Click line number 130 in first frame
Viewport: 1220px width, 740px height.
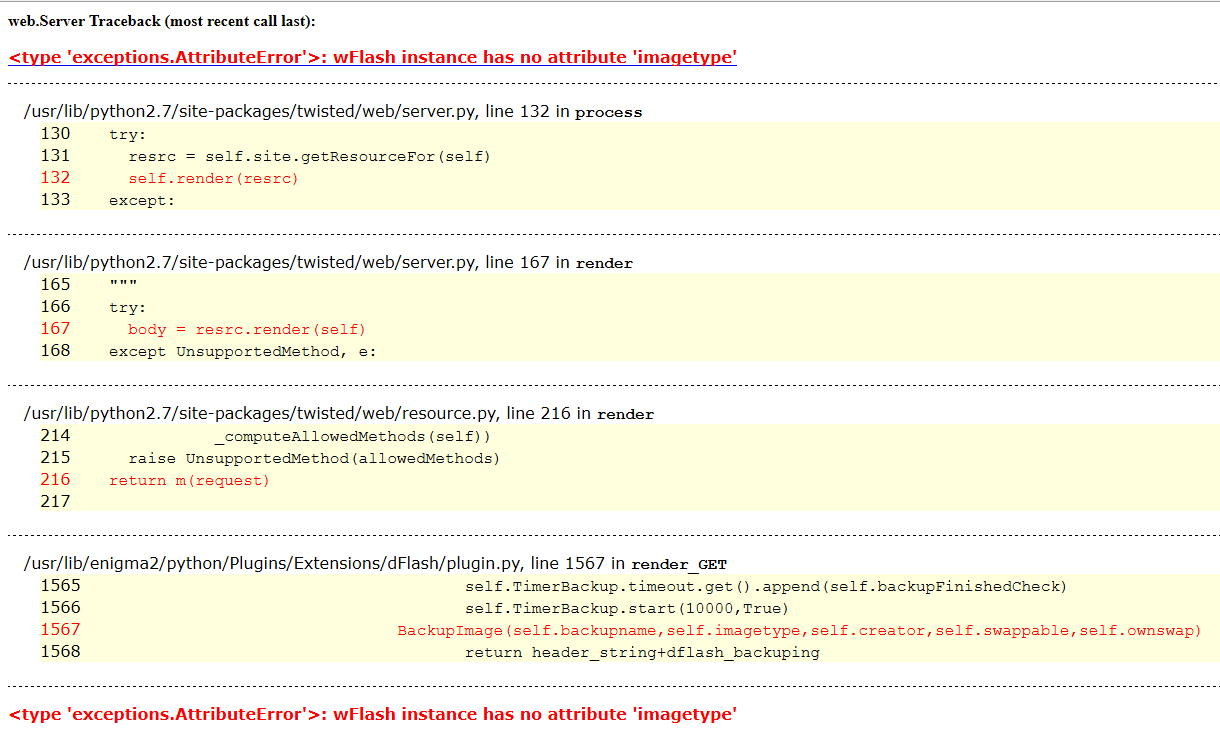[56, 134]
